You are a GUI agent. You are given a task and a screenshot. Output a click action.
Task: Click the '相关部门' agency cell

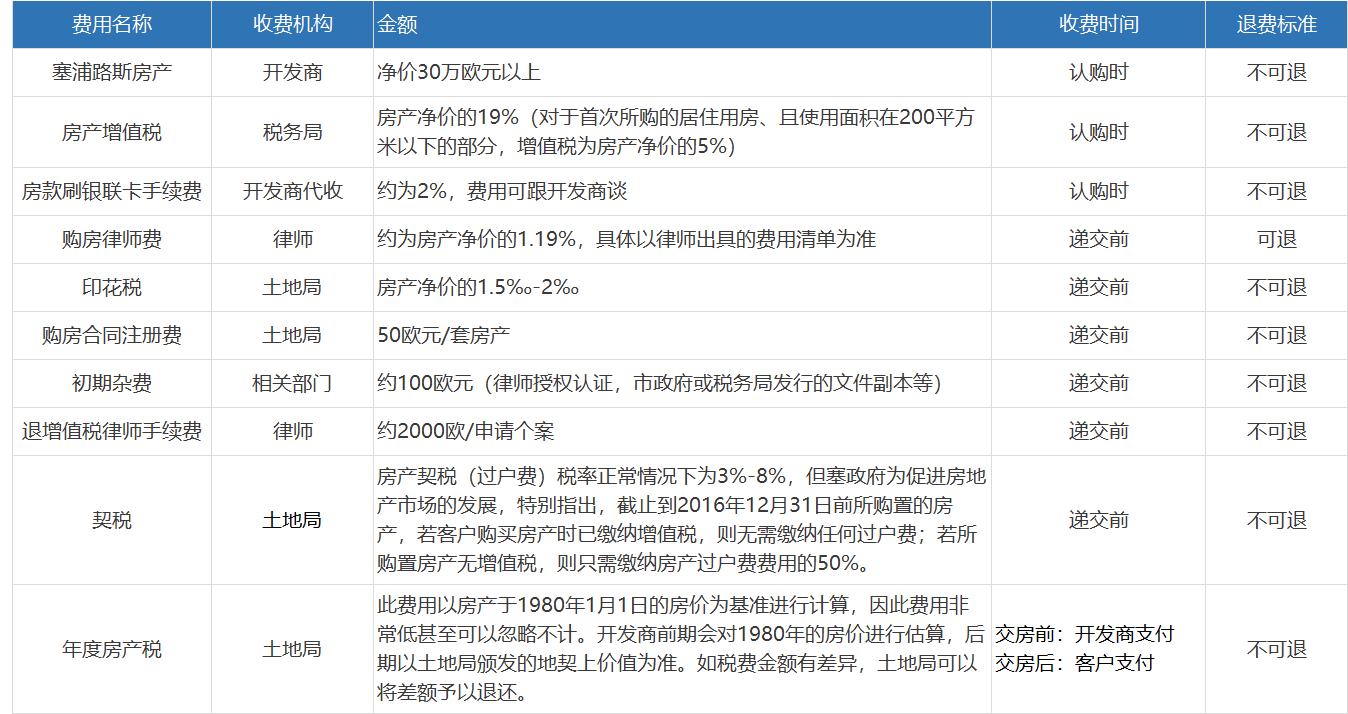(292, 383)
